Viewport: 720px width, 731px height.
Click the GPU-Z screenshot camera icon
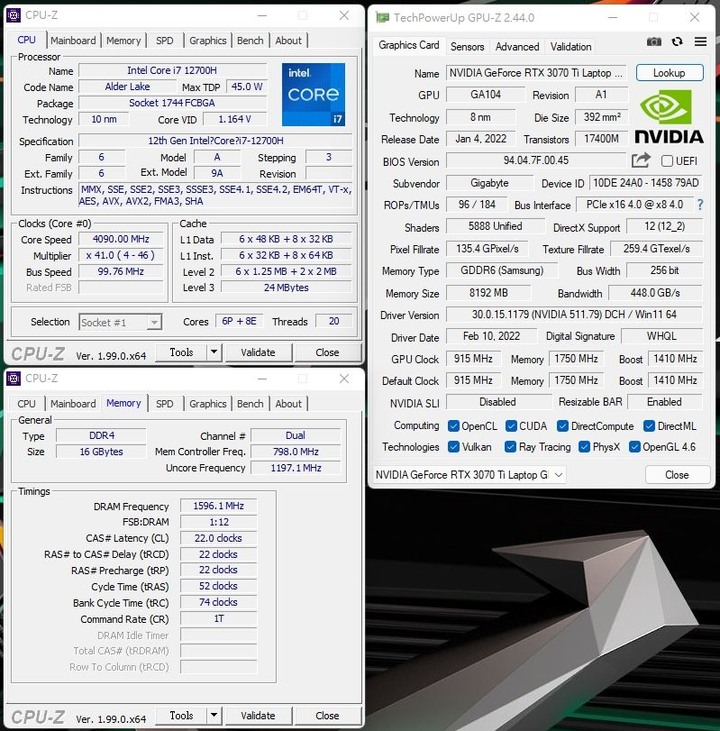tap(654, 42)
